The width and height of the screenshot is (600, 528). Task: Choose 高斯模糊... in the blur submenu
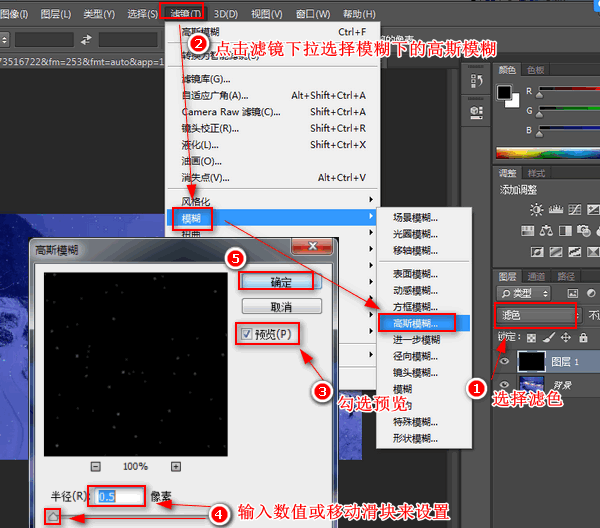(424, 323)
